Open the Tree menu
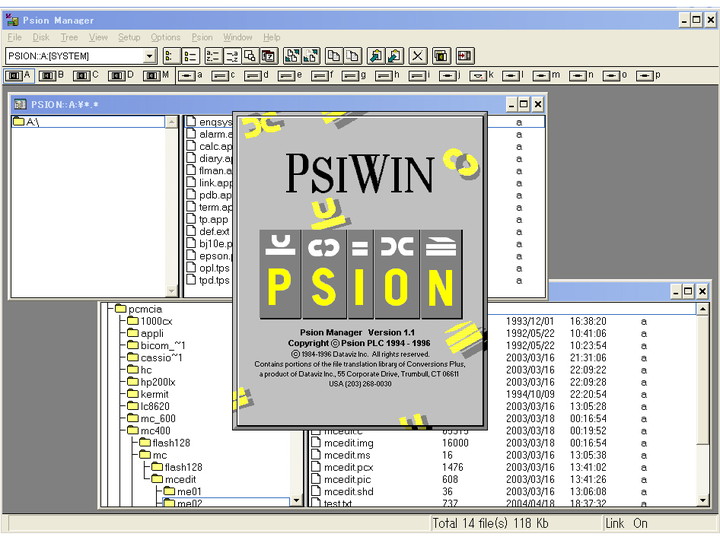The image size is (720, 540). (x=69, y=37)
